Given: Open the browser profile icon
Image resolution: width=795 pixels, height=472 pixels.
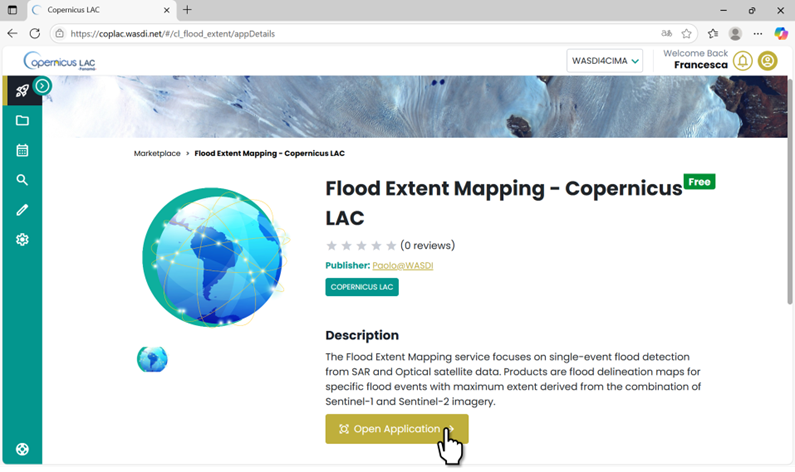Looking at the screenshot, I should (x=735, y=33).
